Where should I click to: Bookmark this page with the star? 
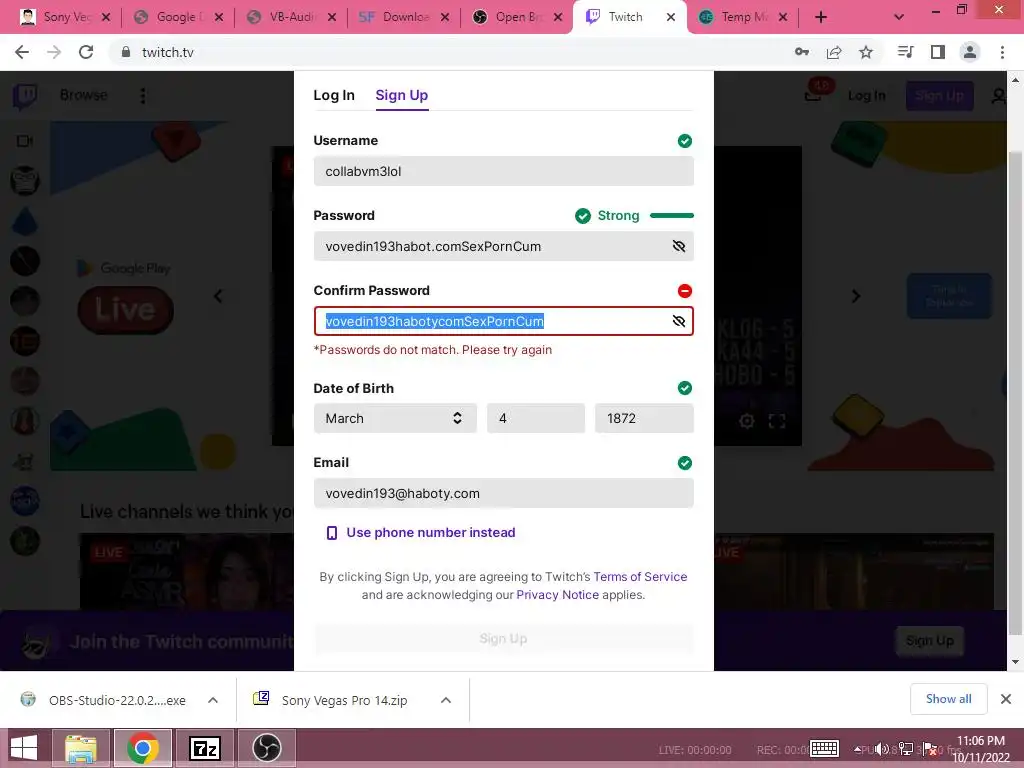(866, 52)
